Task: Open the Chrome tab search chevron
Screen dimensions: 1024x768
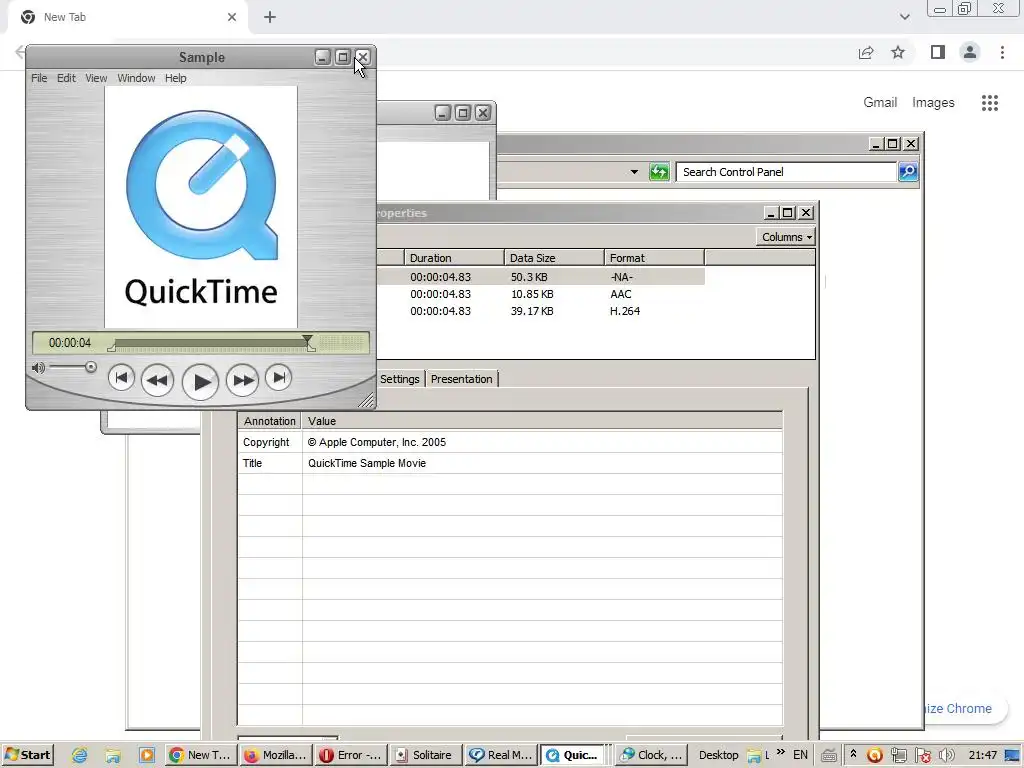Action: tap(904, 17)
